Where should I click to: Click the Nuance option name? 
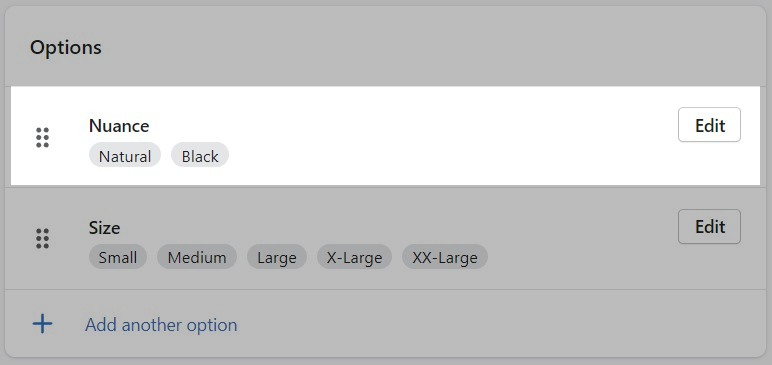point(119,126)
